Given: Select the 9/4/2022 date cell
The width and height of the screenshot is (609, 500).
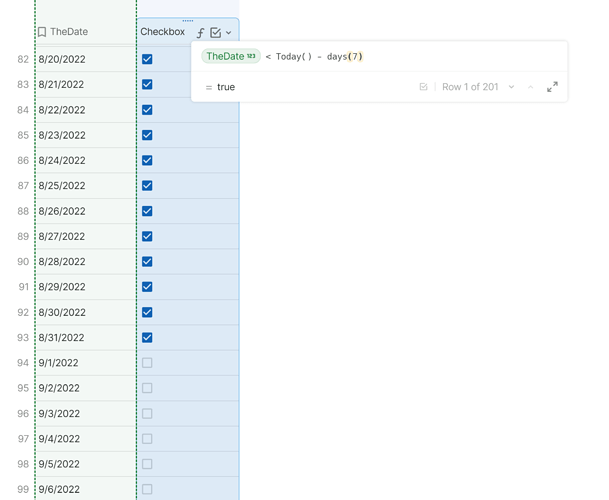Looking at the screenshot, I should pos(85,439).
